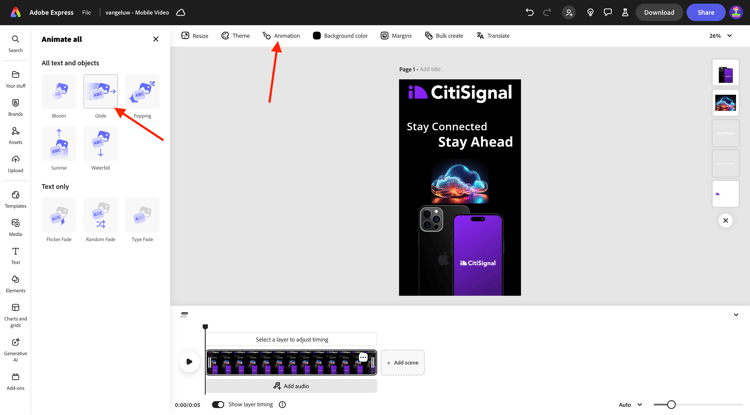Click the cloud sync status icon
The width and height of the screenshot is (750, 415).
click(x=181, y=12)
